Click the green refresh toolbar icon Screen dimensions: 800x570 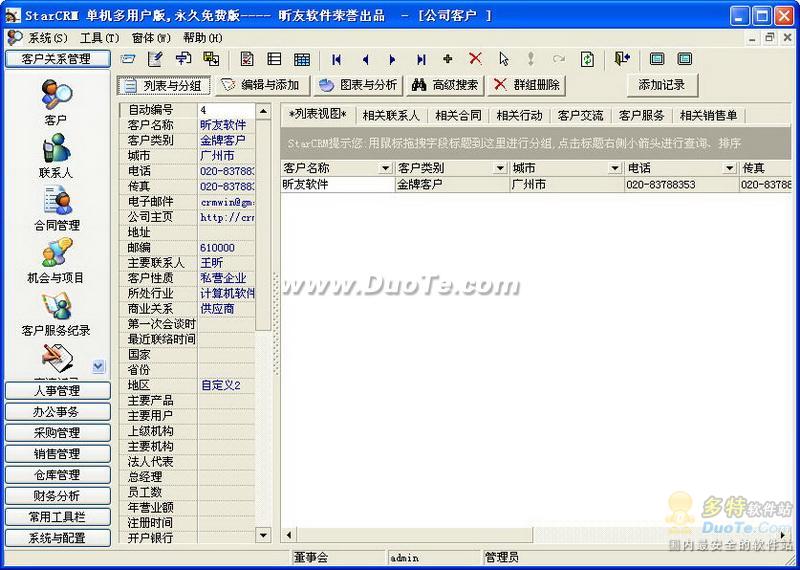pyautogui.click(x=587, y=59)
